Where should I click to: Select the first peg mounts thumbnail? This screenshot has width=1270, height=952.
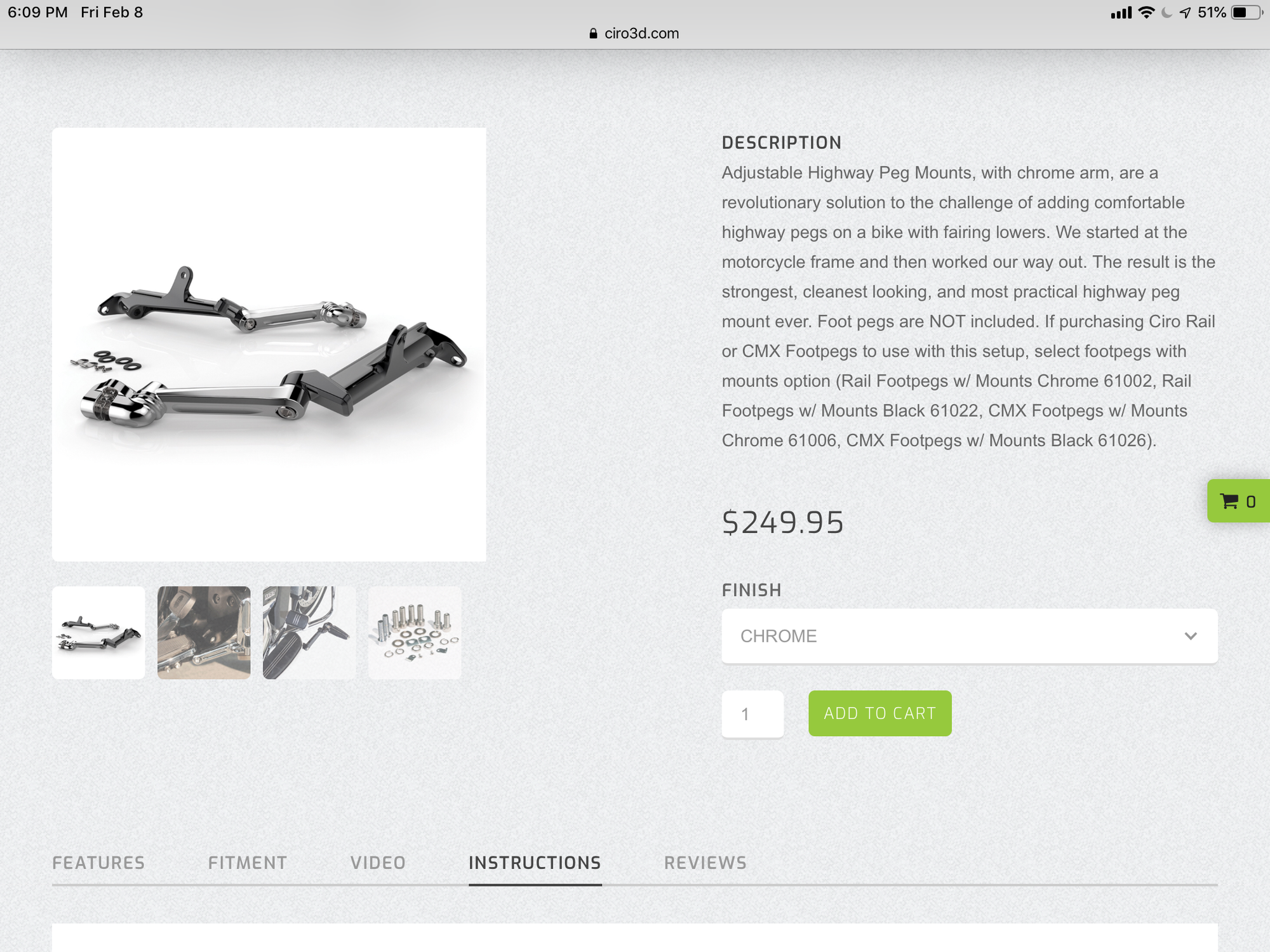(x=98, y=633)
